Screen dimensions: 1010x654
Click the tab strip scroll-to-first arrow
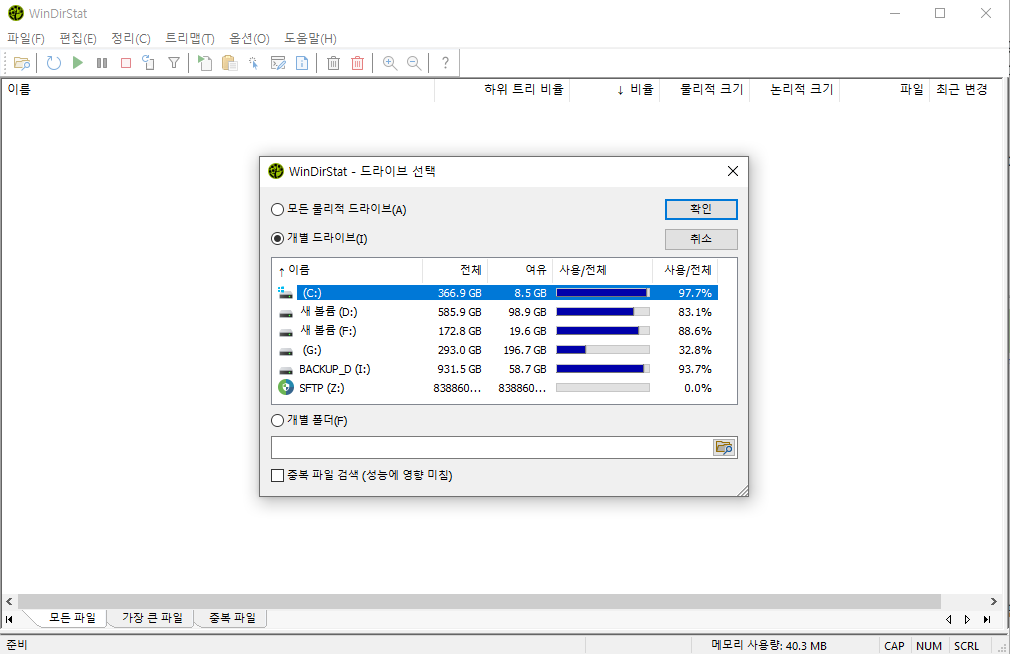coord(9,619)
